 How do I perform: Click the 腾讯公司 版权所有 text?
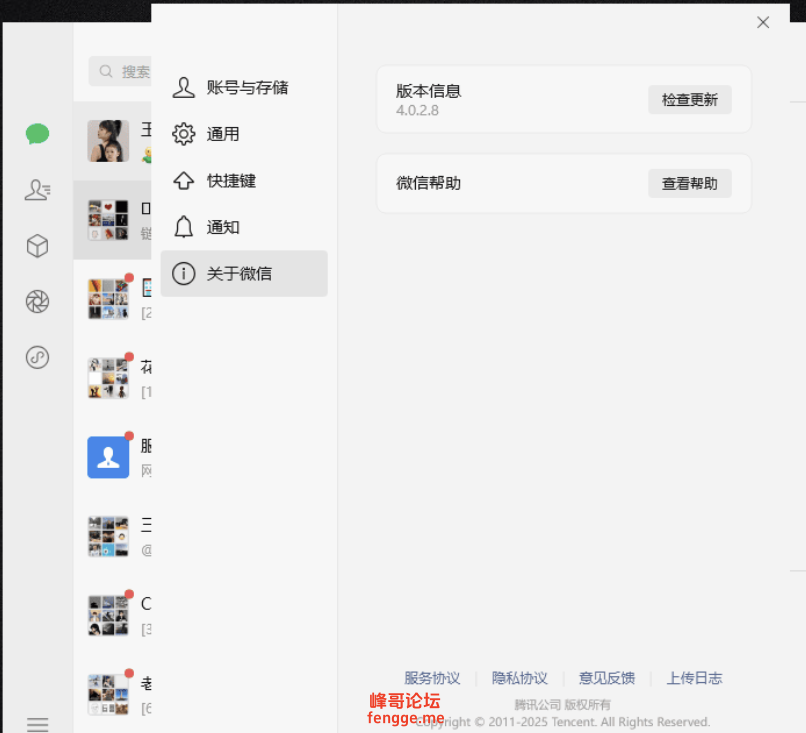click(x=562, y=704)
